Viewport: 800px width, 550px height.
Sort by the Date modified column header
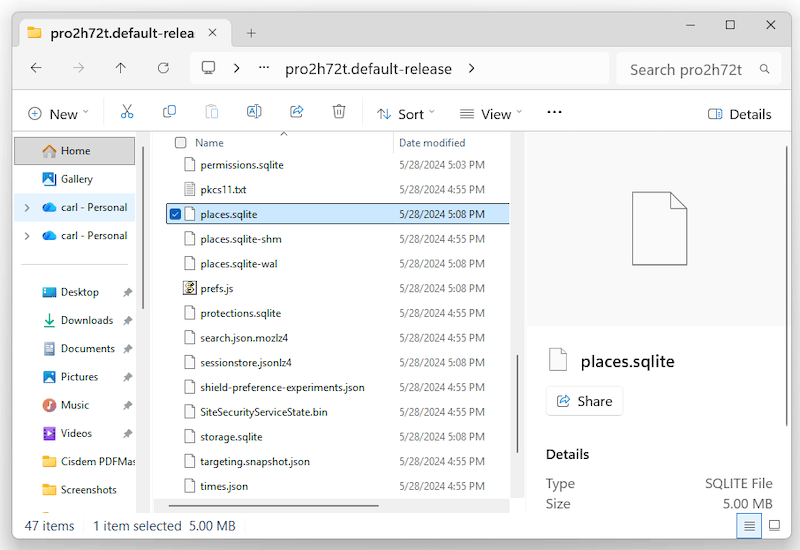pyautogui.click(x=432, y=143)
